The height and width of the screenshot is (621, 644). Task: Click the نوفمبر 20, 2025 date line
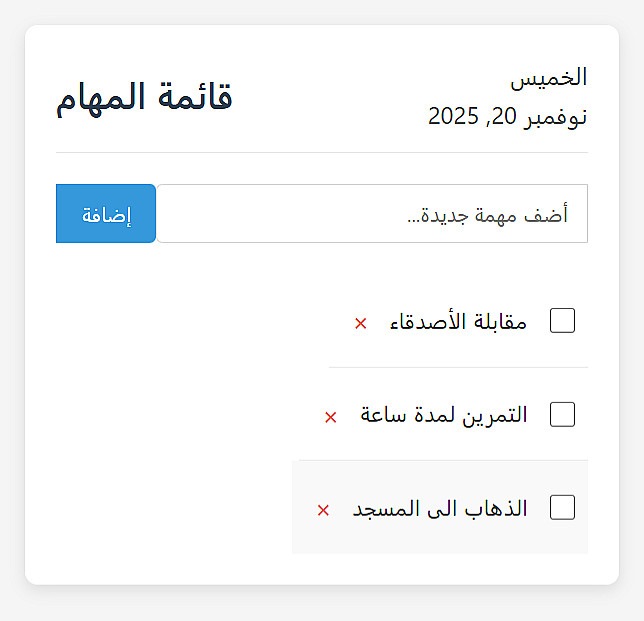(x=507, y=117)
